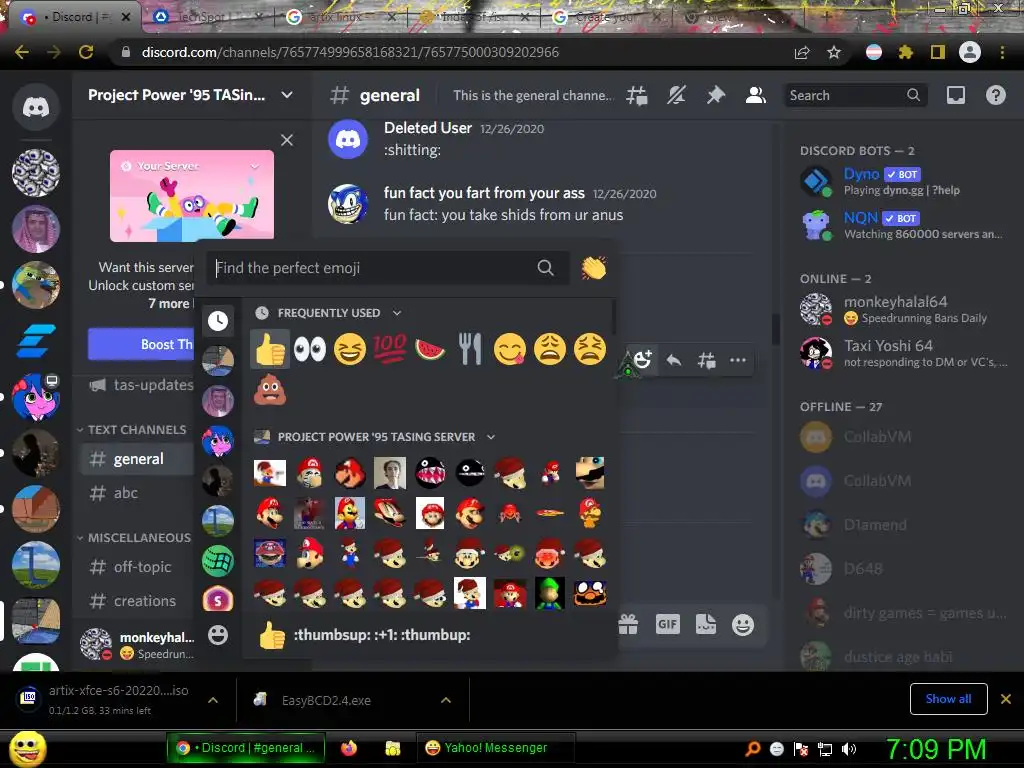
Task: Create thread icon on hovered message
Action: [706, 360]
